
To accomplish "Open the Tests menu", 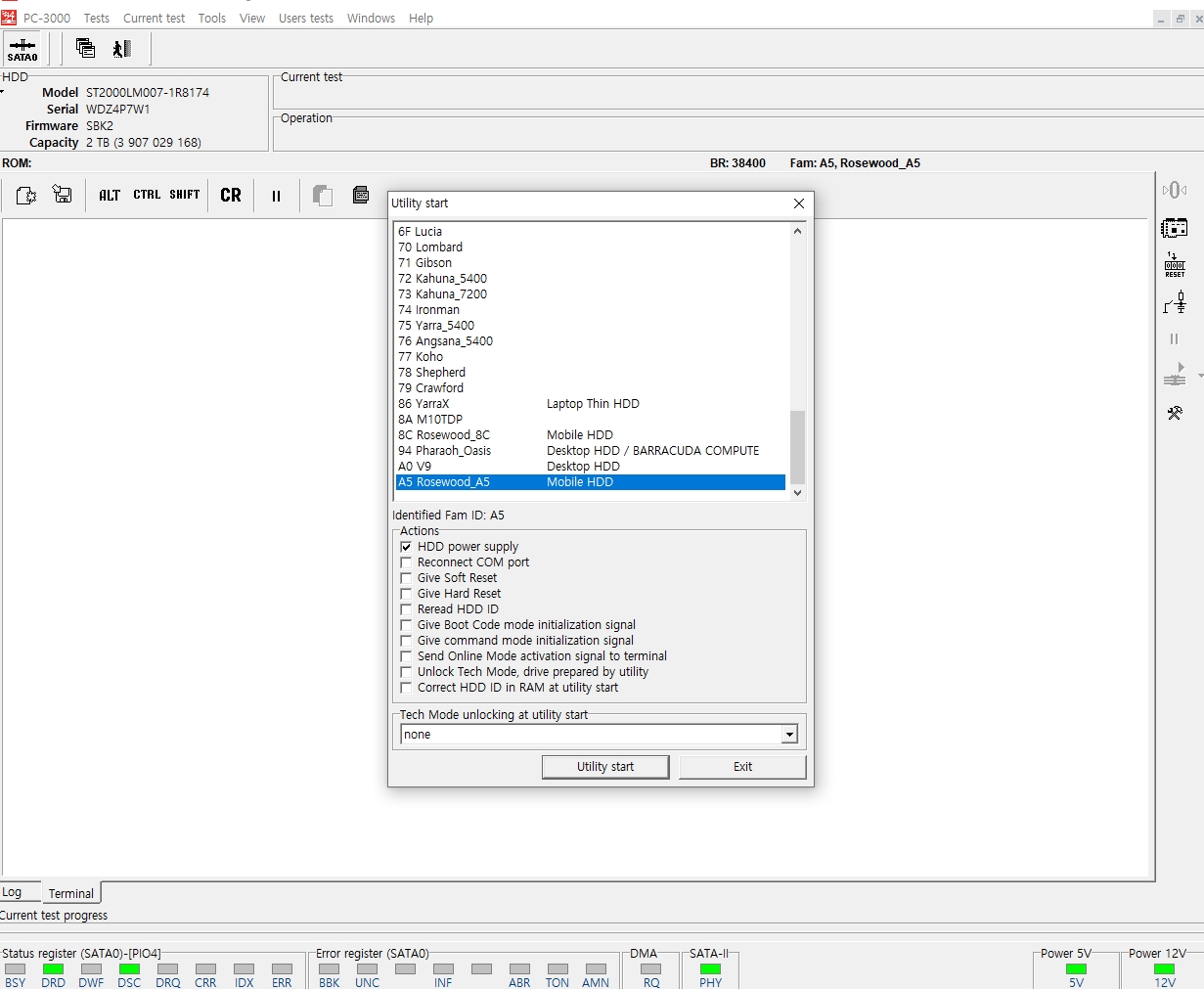I will [x=97, y=18].
